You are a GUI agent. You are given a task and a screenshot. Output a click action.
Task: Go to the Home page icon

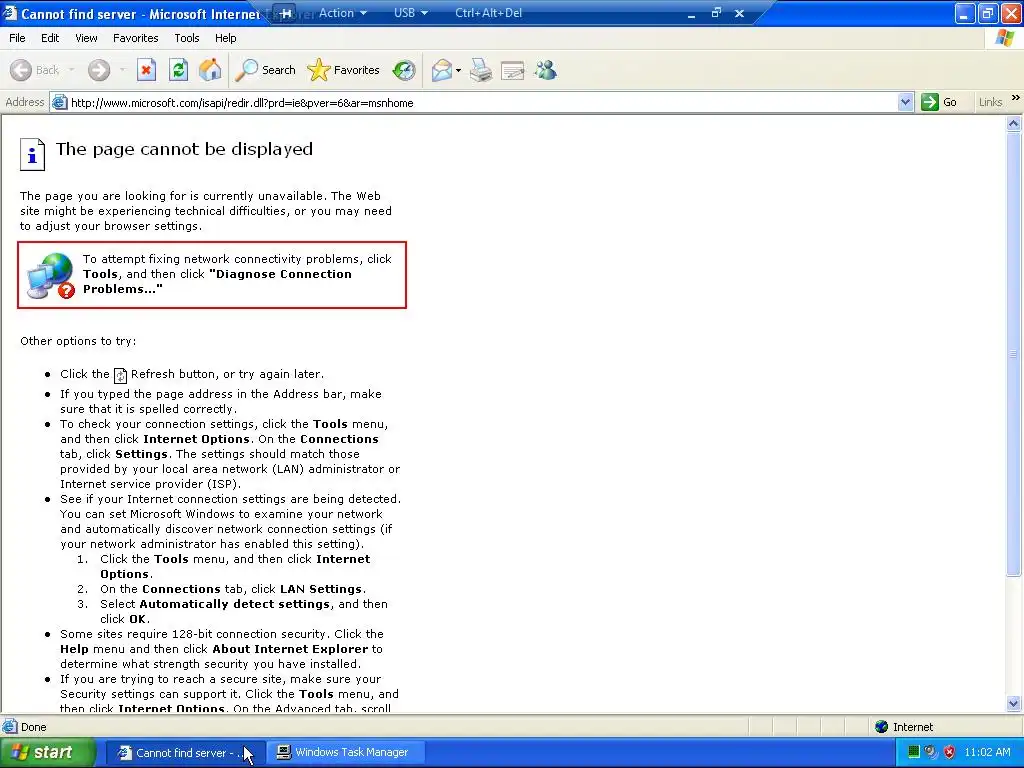pyautogui.click(x=210, y=70)
